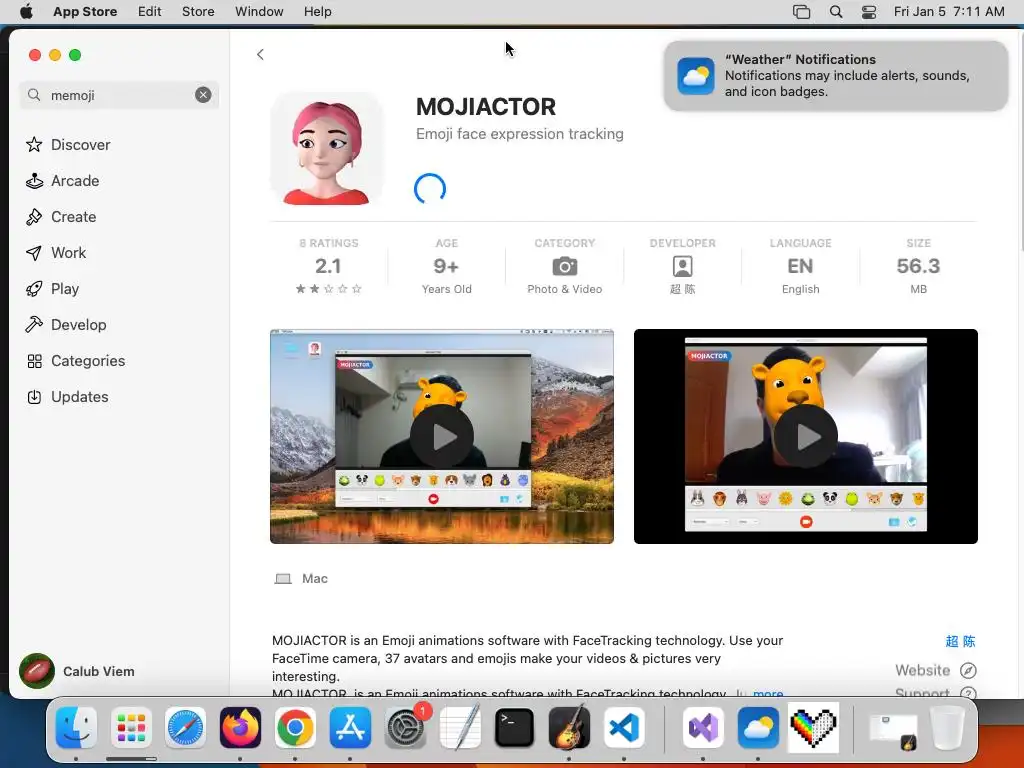Open Visual Studio Code from the Dock

[624, 728]
